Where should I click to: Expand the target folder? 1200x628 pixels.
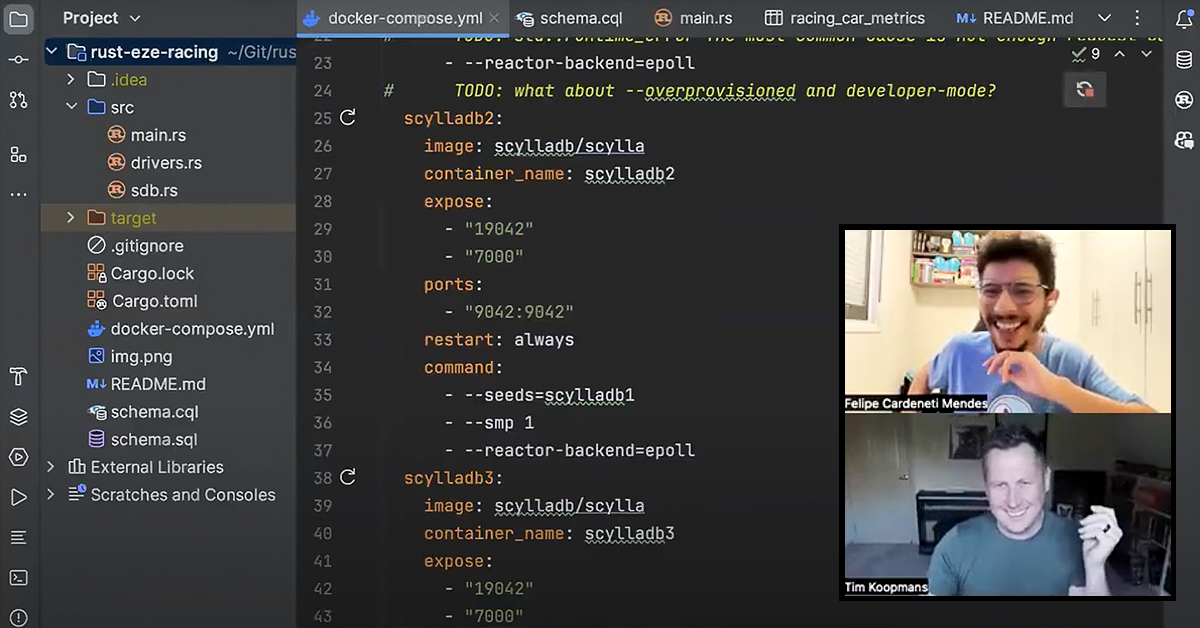click(x=70, y=218)
